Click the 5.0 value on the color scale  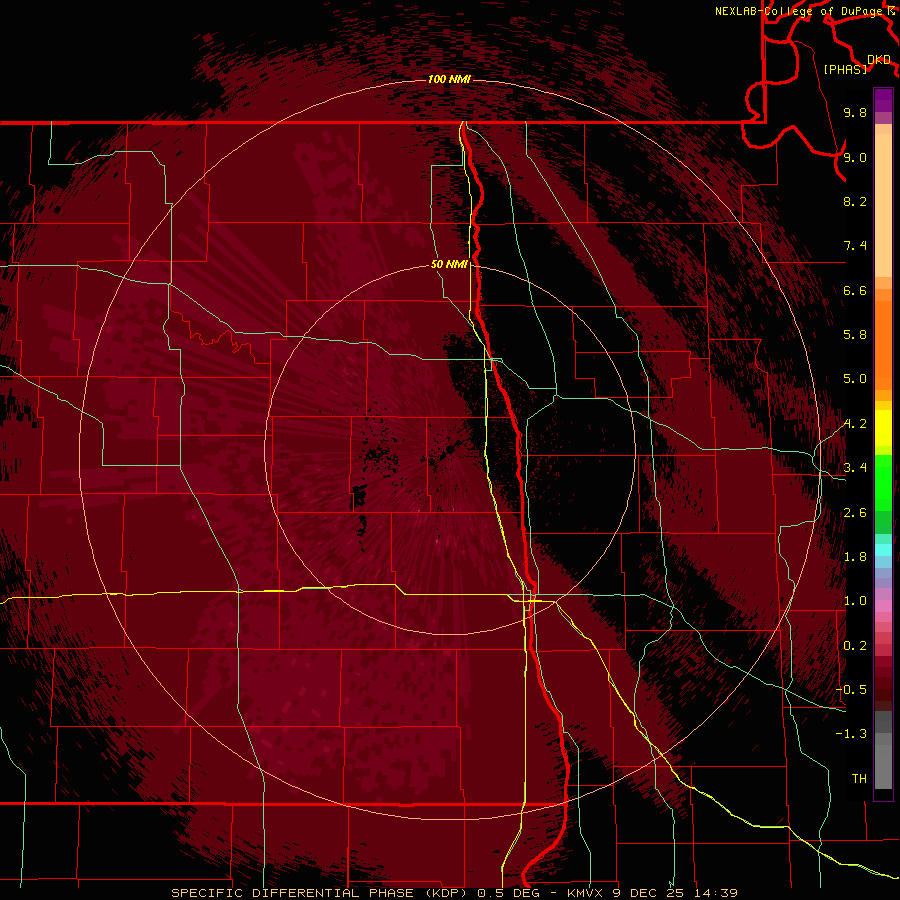pyautogui.click(x=855, y=379)
